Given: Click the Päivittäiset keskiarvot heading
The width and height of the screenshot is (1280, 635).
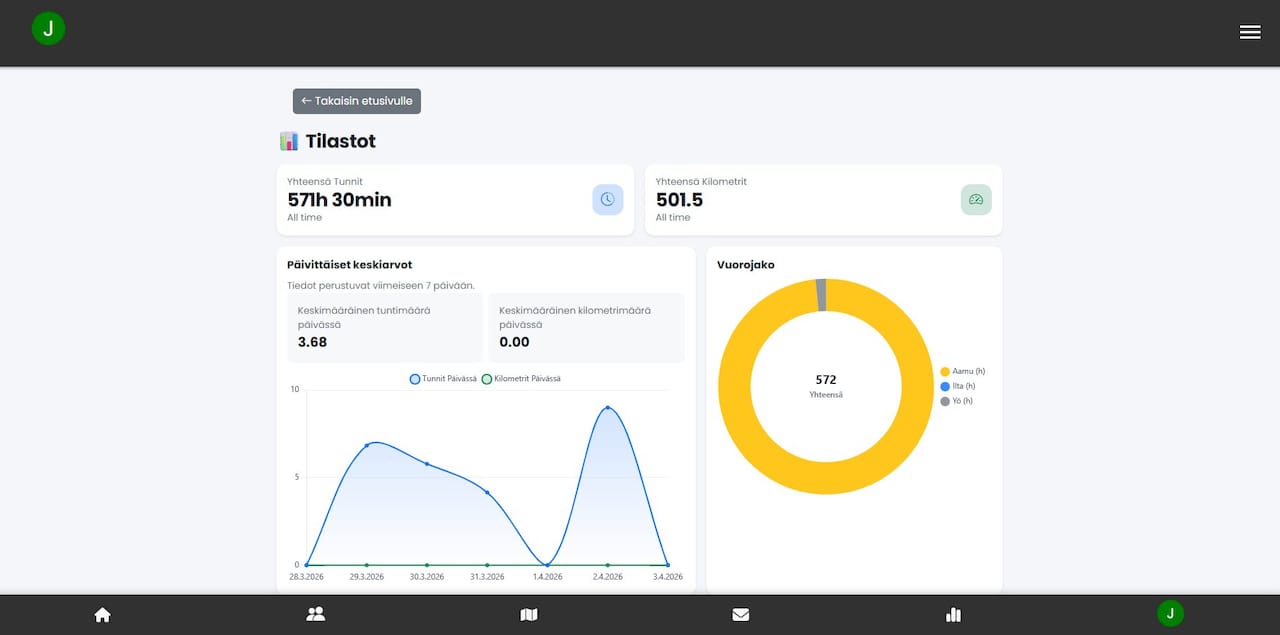Looking at the screenshot, I should (349, 265).
